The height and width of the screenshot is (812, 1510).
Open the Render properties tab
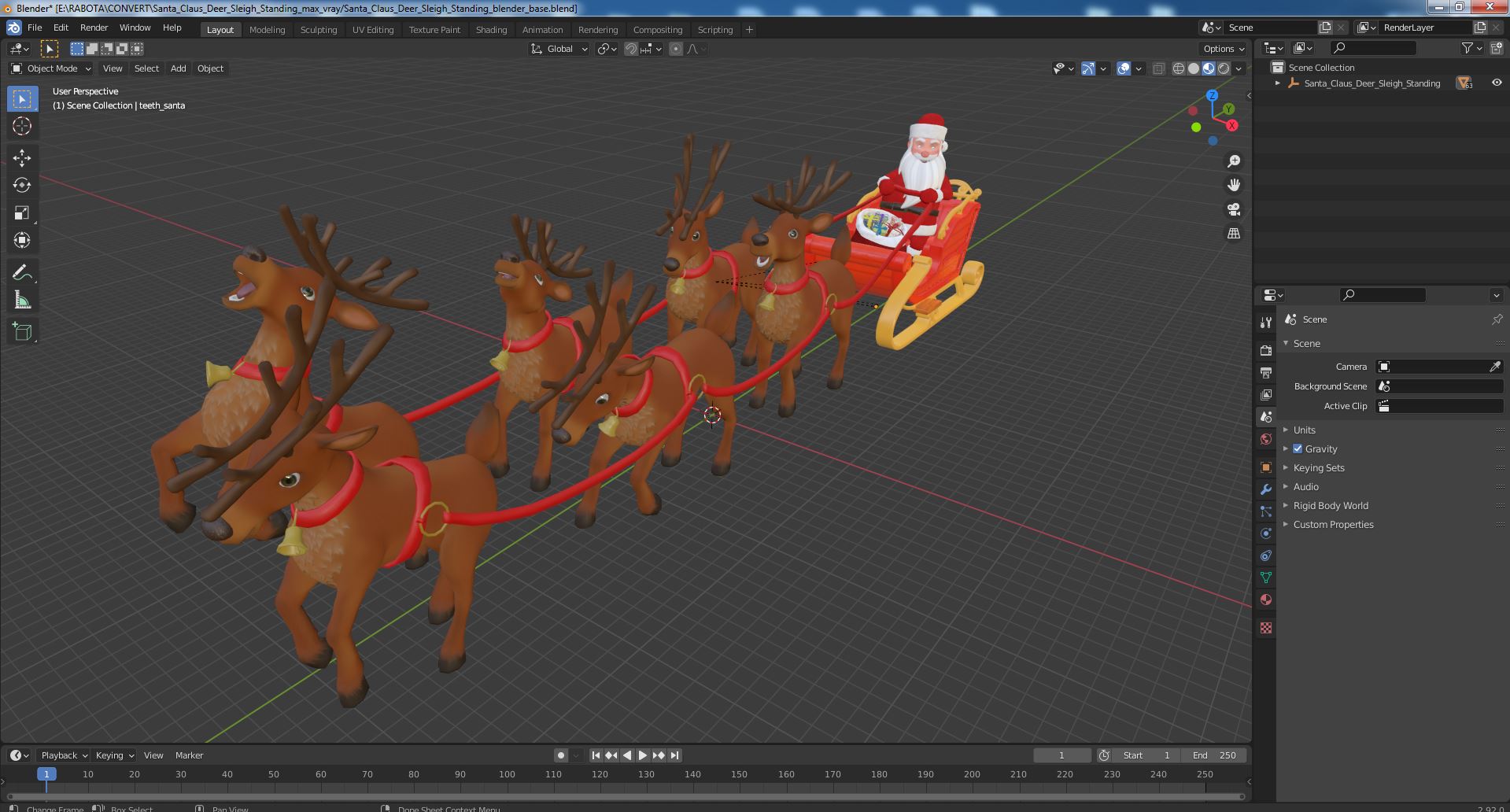1266,350
